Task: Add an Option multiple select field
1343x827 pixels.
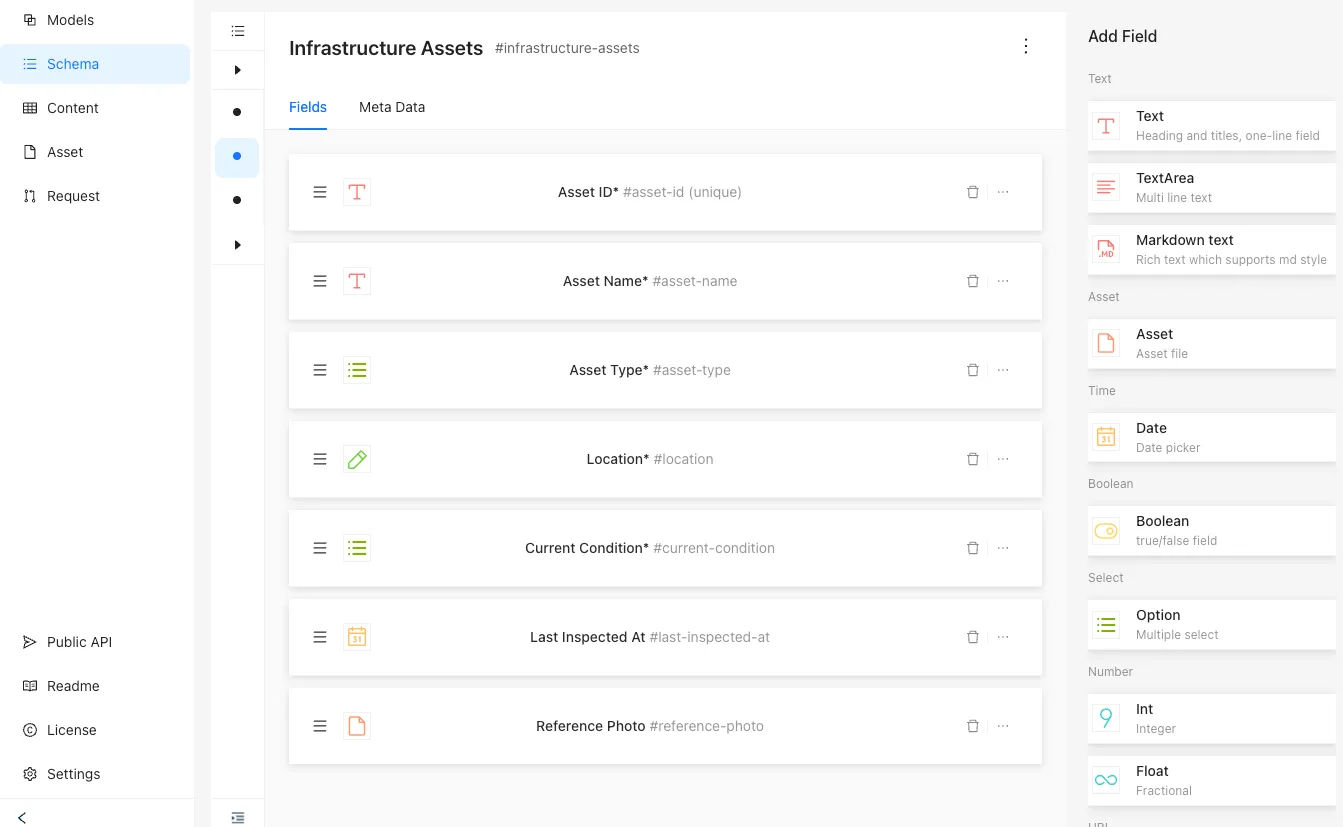Action: 1212,625
